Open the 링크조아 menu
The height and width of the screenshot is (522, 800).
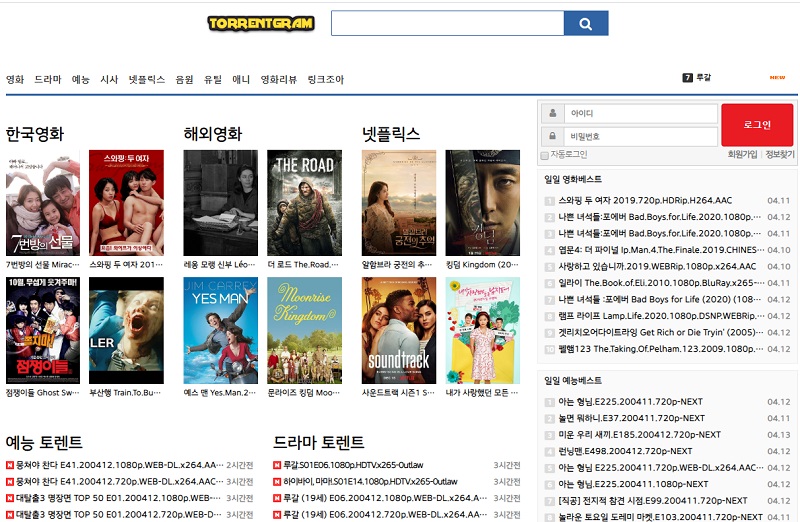tap(326, 80)
